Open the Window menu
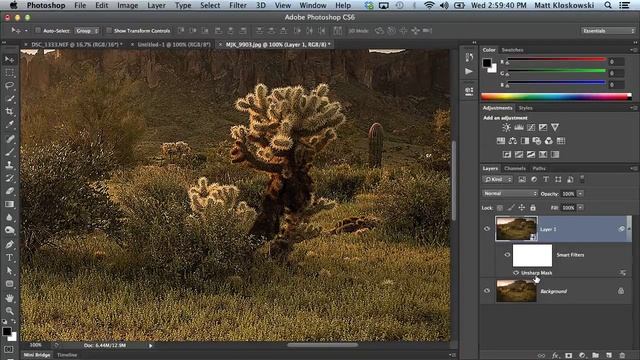This screenshot has height=360, width=640. point(313,5)
